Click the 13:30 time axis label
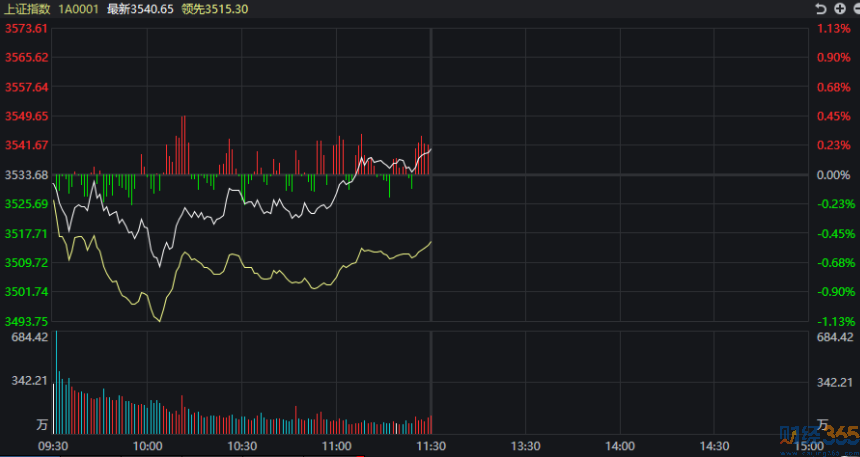 tap(526, 446)
